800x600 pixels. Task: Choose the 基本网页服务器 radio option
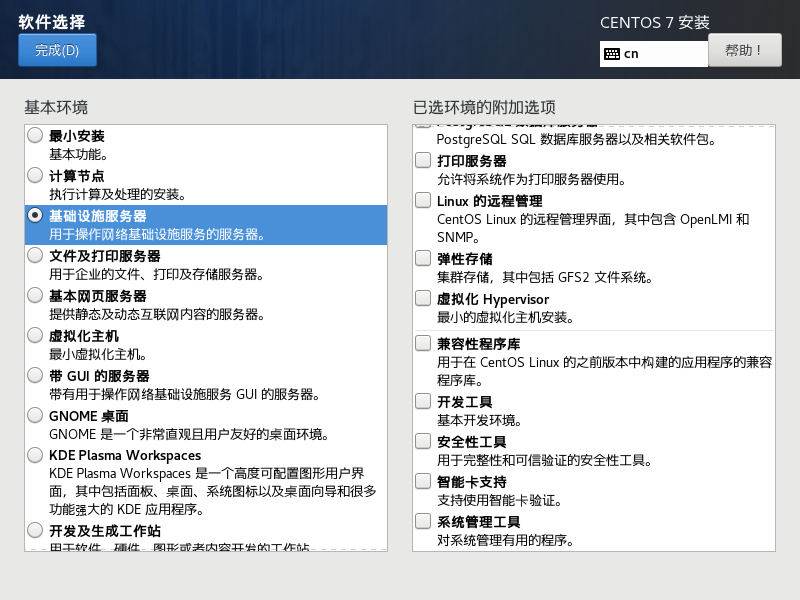pos(35,295)
